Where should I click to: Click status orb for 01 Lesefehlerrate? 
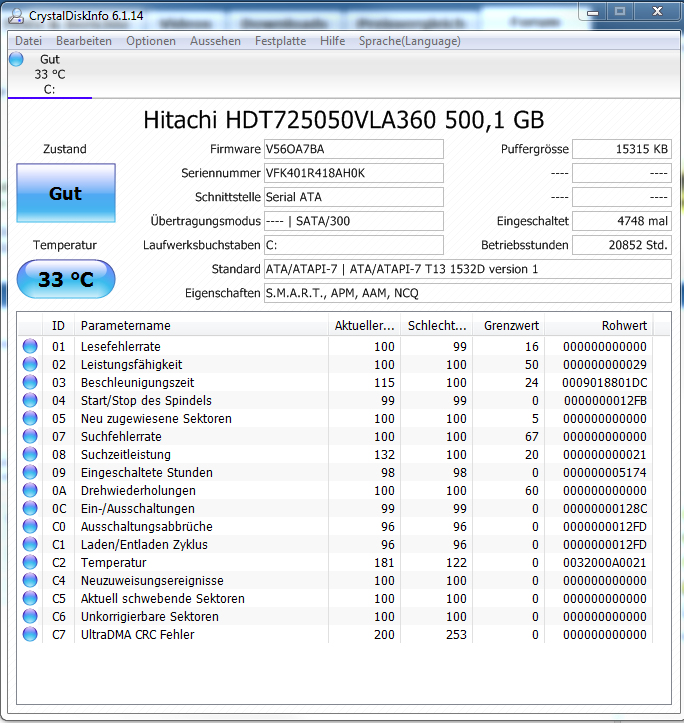pos(30,346)
